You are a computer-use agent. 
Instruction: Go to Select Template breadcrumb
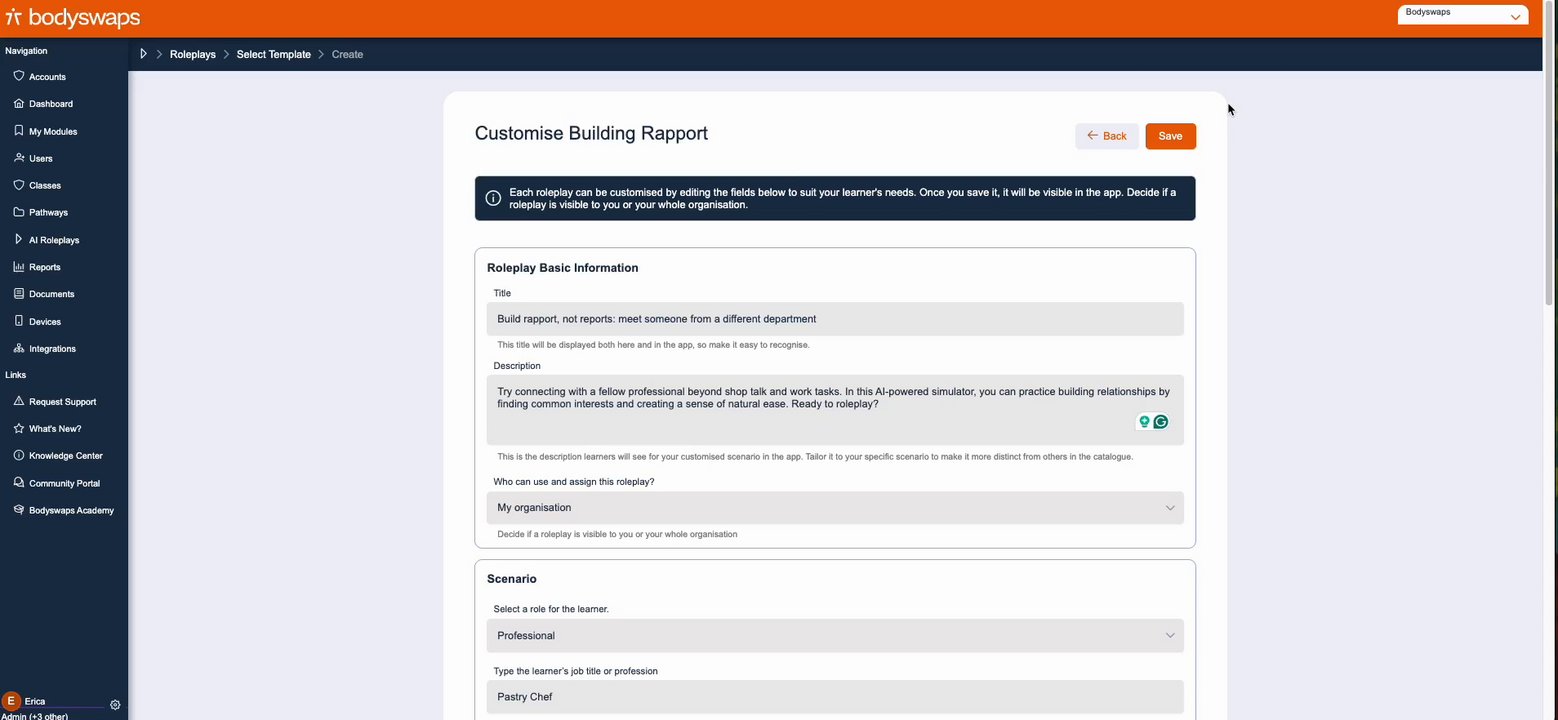click(x=274, y=54)
